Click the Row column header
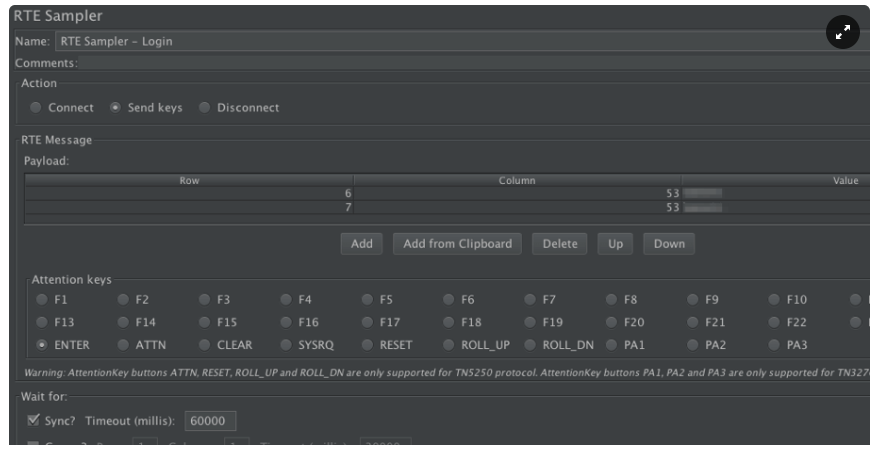878x452 pixels. click(189, 180)
